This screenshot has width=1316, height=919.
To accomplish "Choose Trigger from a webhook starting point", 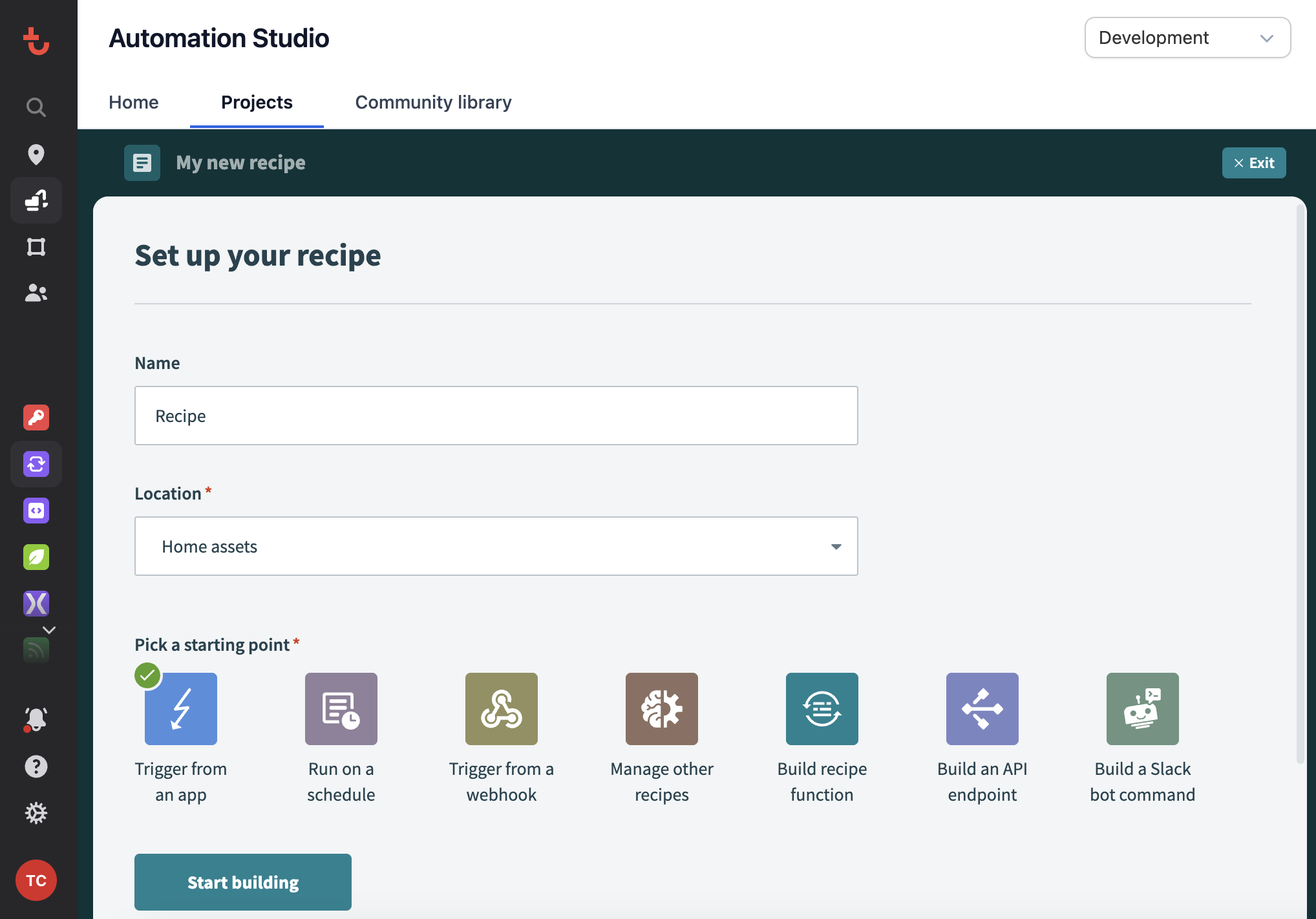I will click(x=501, y=708).
